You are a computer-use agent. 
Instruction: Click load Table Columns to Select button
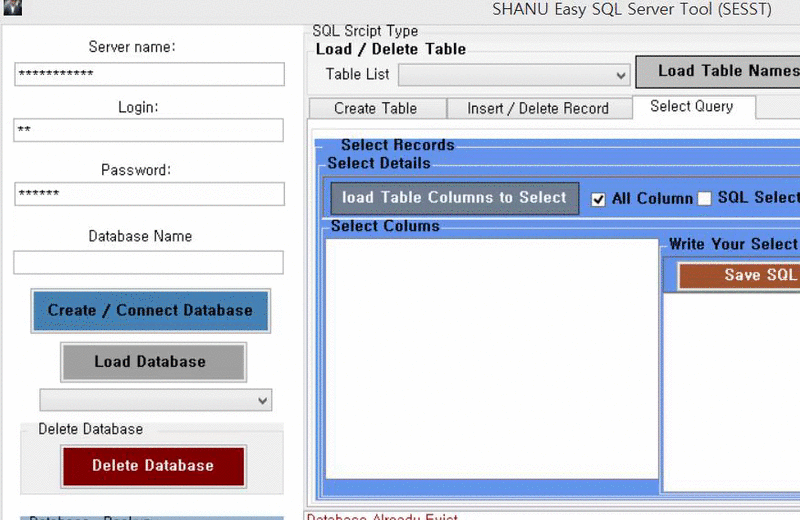click(x=454, y=198)
